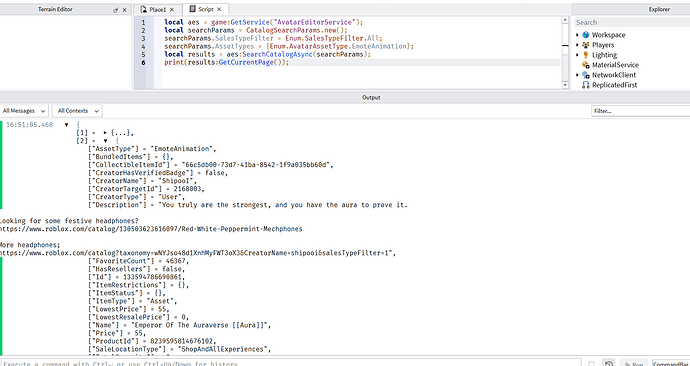Viewport: 690px width, 366px height.
Task: Expand the Players tree node
Action: 577,45
